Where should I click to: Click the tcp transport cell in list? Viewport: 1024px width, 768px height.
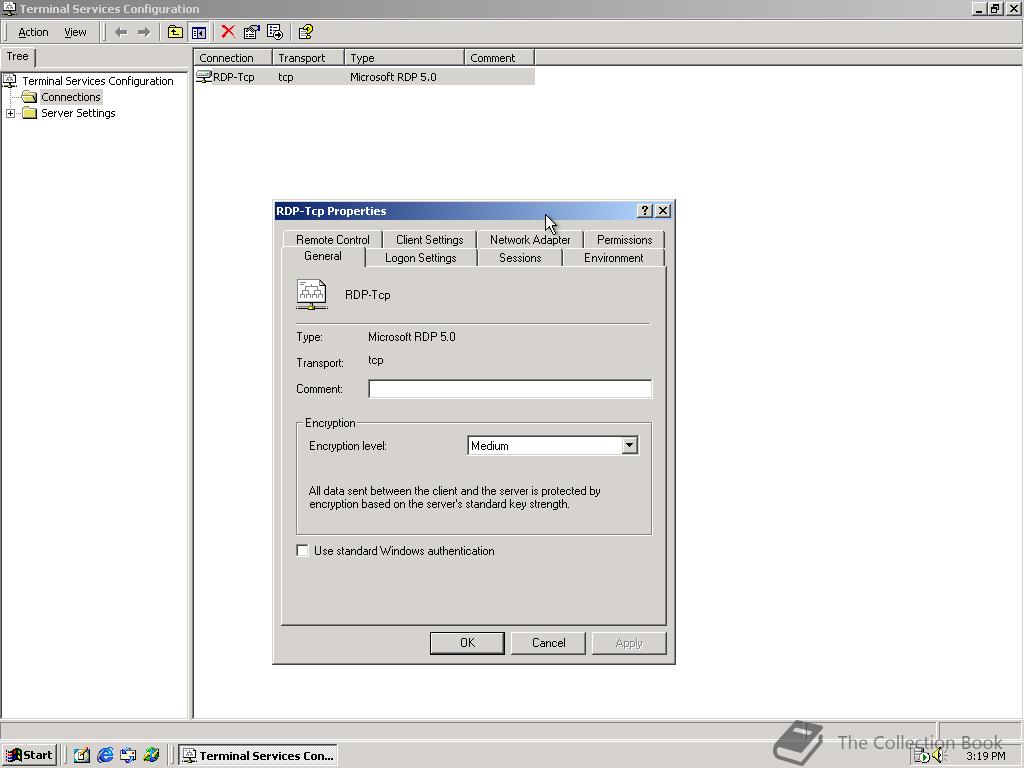point(286,77)
